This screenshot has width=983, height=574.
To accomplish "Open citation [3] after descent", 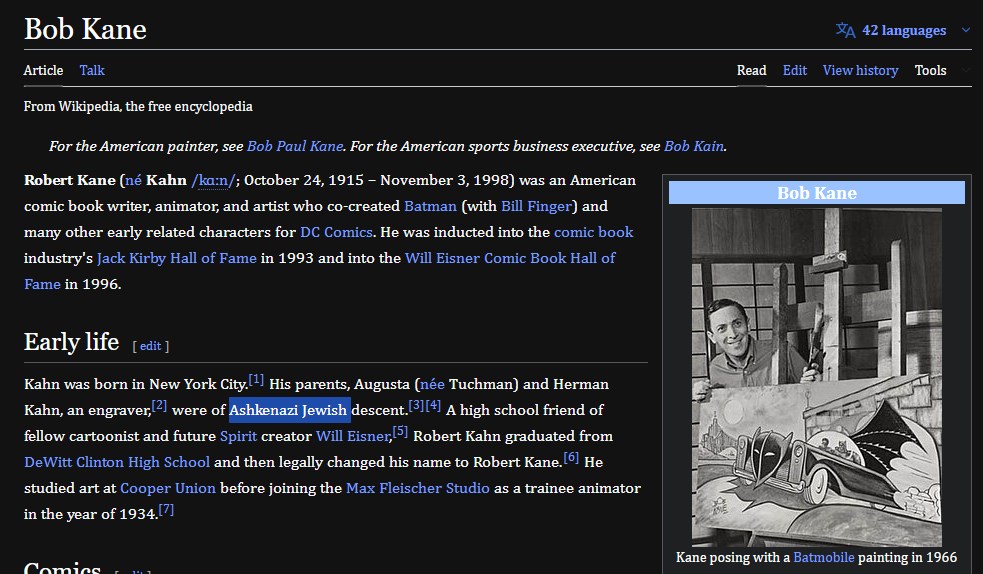I will (x=416, y=405).
